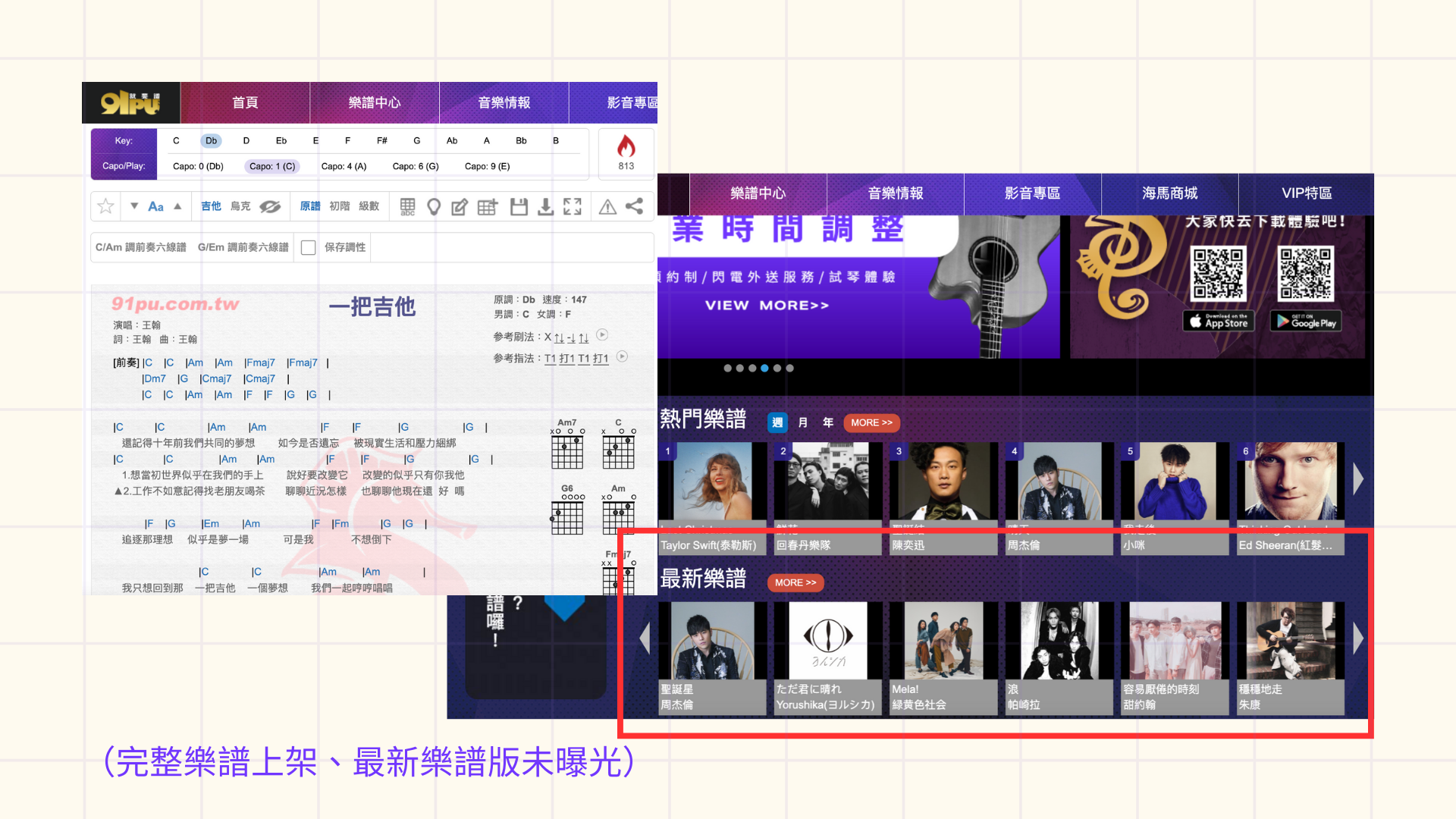Go back in 最新樂譜 carousel with left arrow
The height and width of the screenshot is (819, 1456).
[x=645, y=639]
